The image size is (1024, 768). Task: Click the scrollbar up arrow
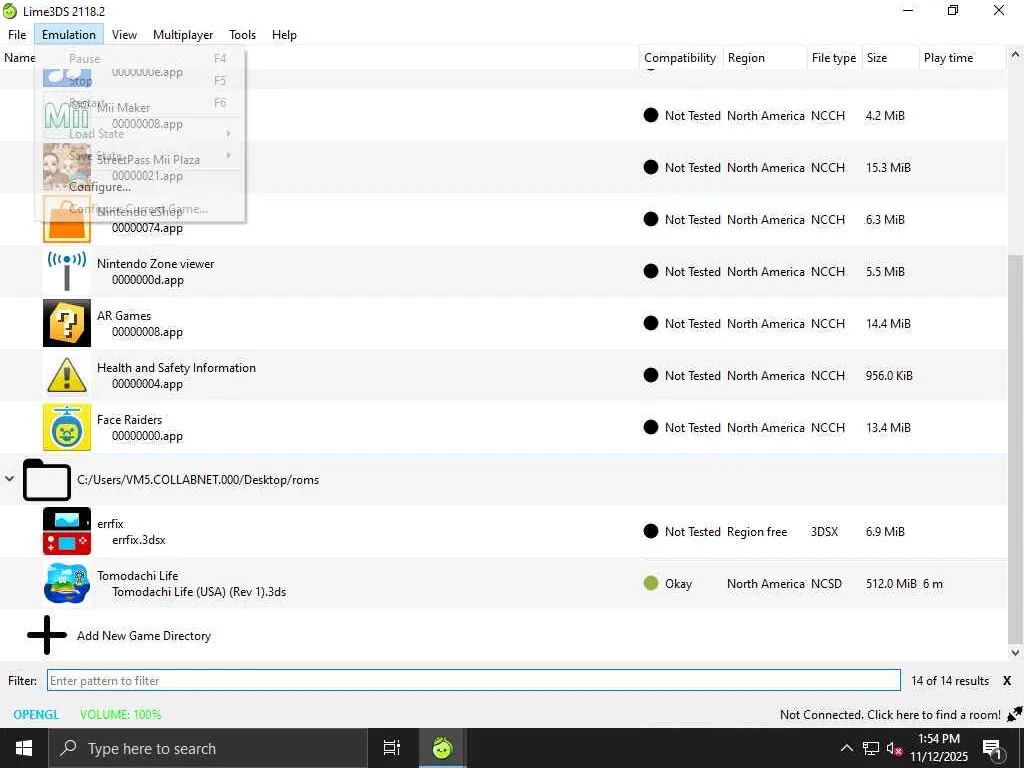tap(1015, 55)
